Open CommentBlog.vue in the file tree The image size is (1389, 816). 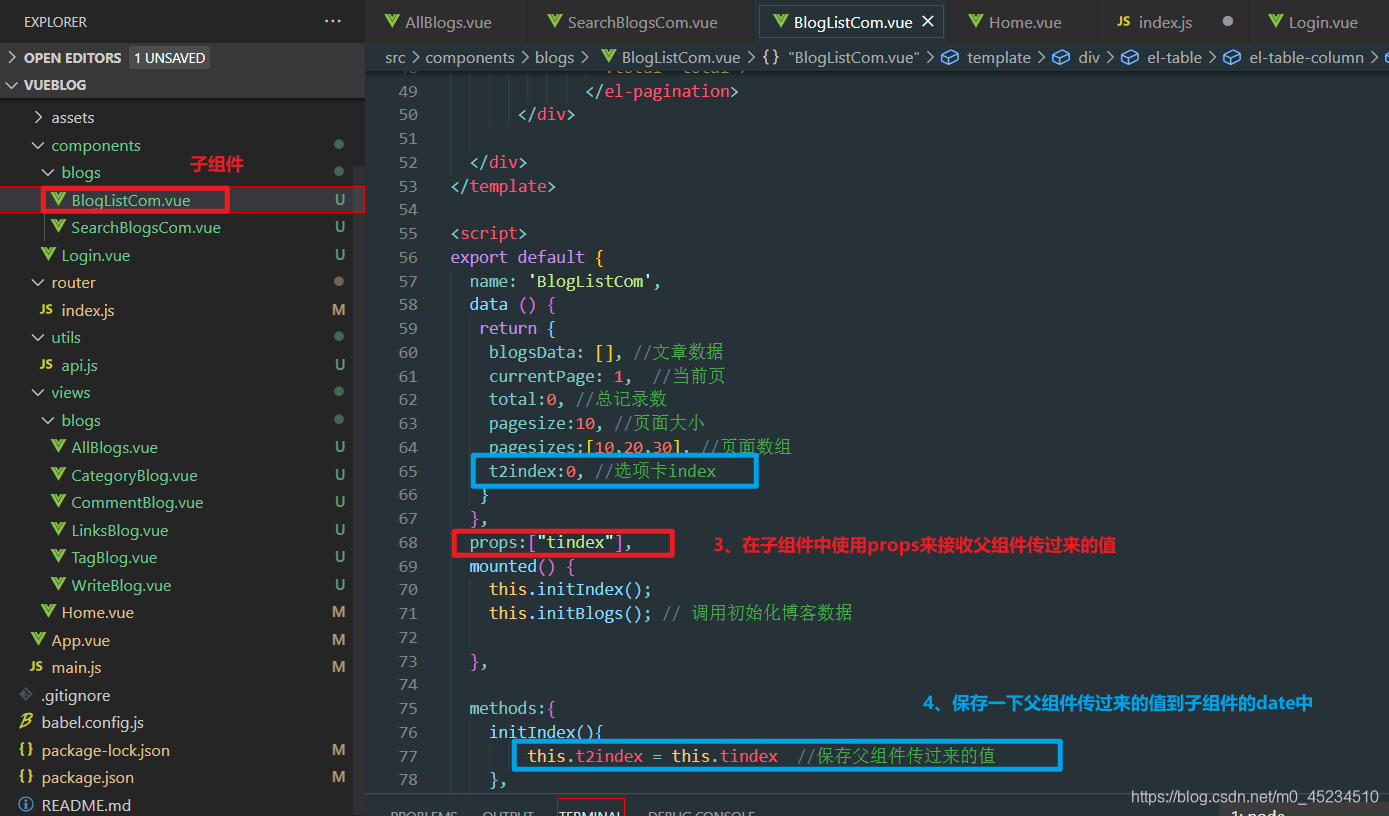click(137, 502)
